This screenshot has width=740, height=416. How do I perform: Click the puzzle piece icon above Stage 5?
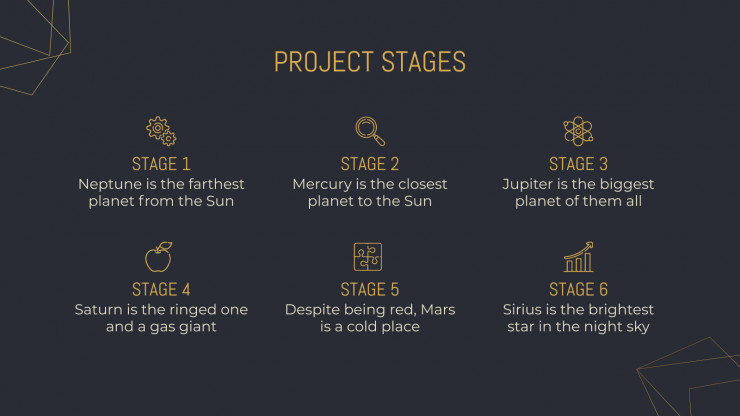[368, 257]
